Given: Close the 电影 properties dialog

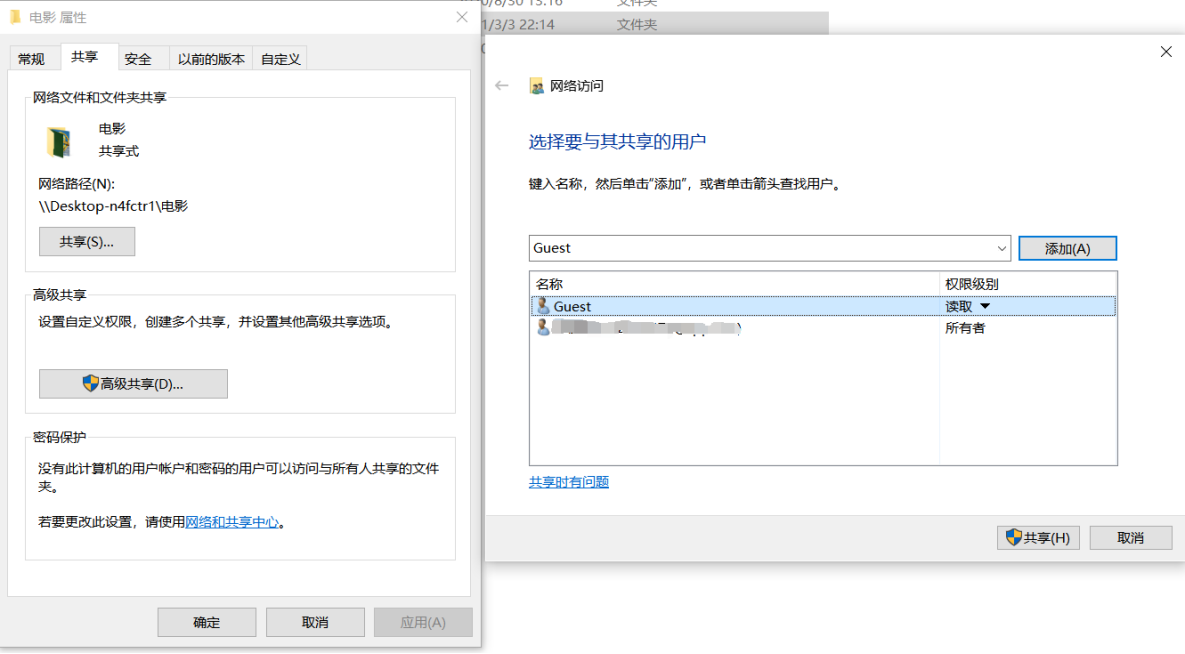Looking at the screenshot, I should tap(462, 17).
